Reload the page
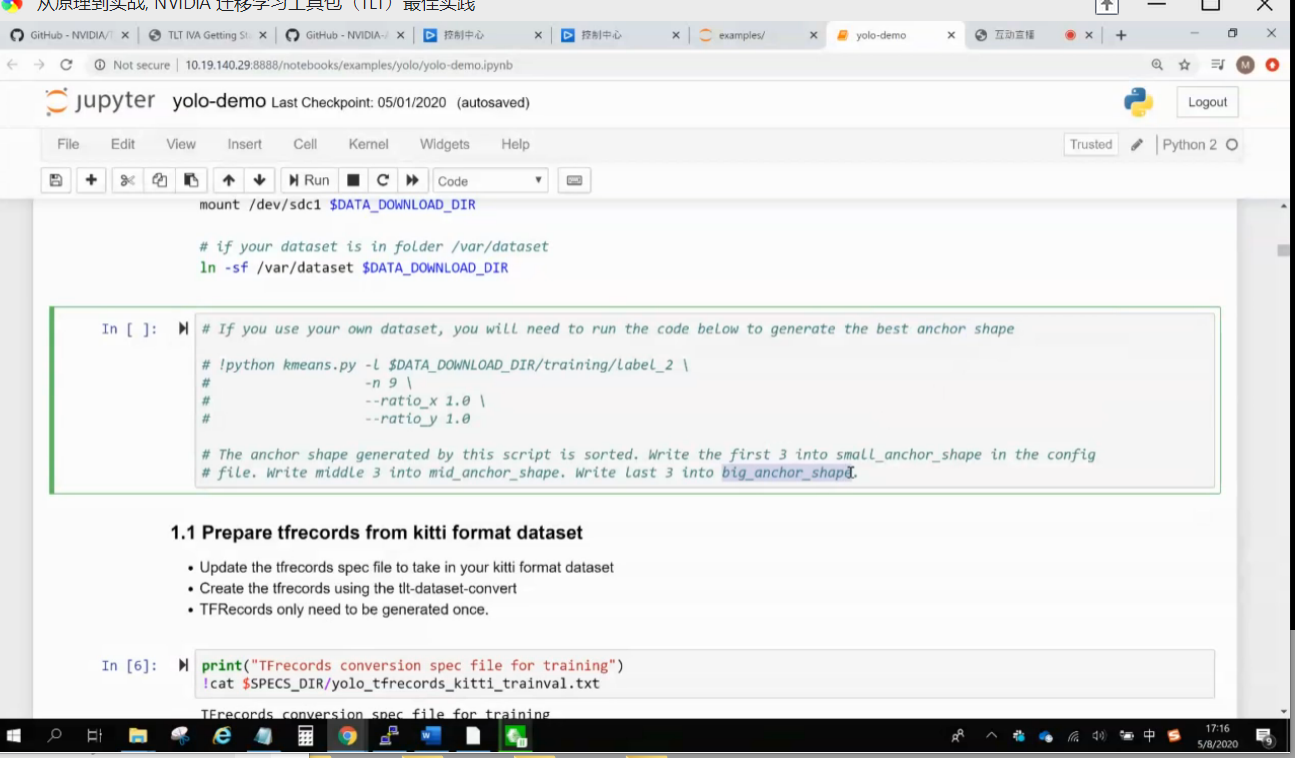The width and height of the screenshot is (1295, 758). click(x=66, y=65)
